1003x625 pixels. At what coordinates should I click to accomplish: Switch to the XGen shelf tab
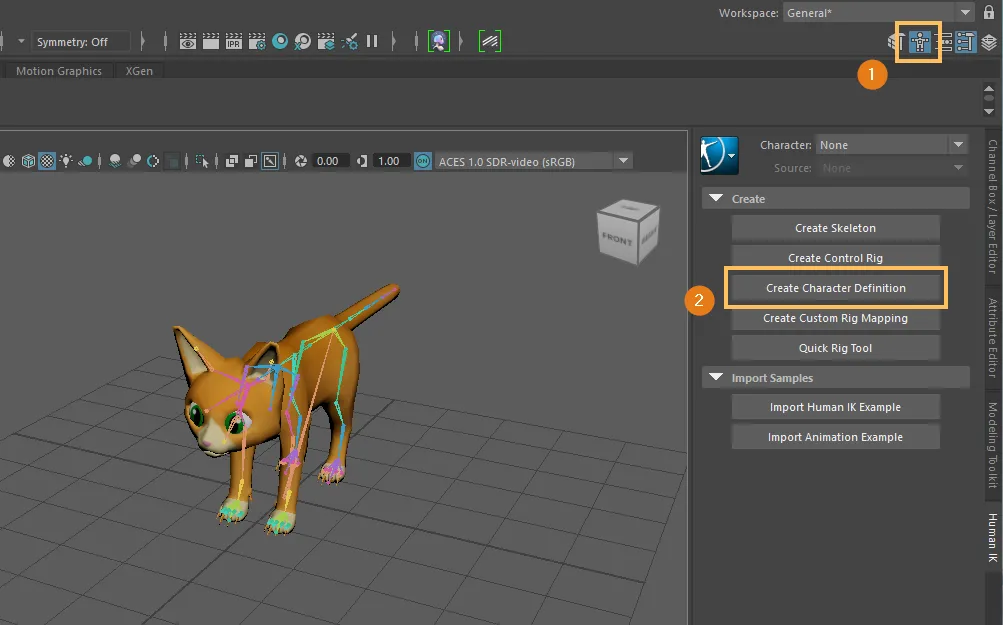coord(139,71)
